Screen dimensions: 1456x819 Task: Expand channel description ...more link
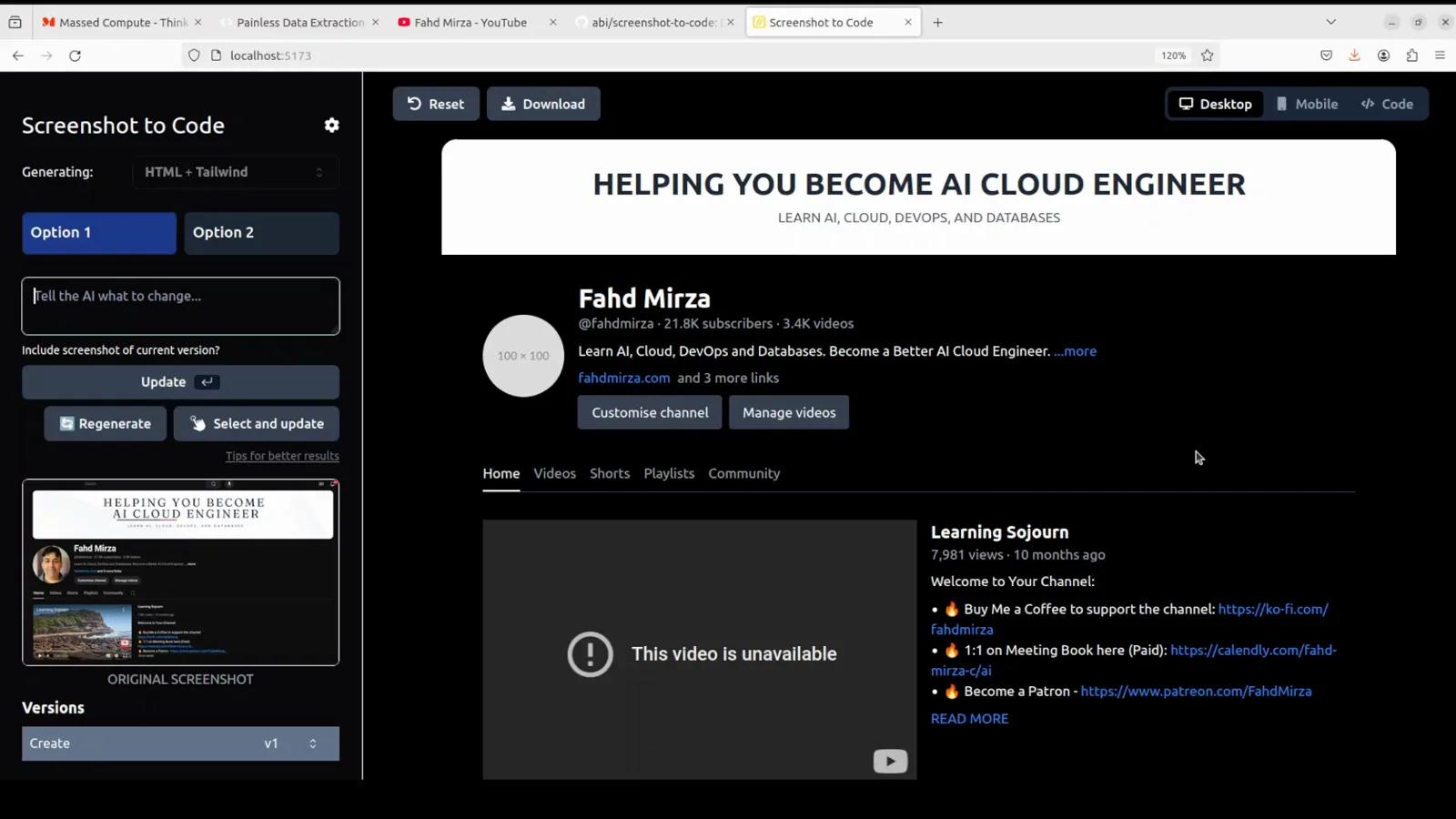click(x=1075, y=351)
